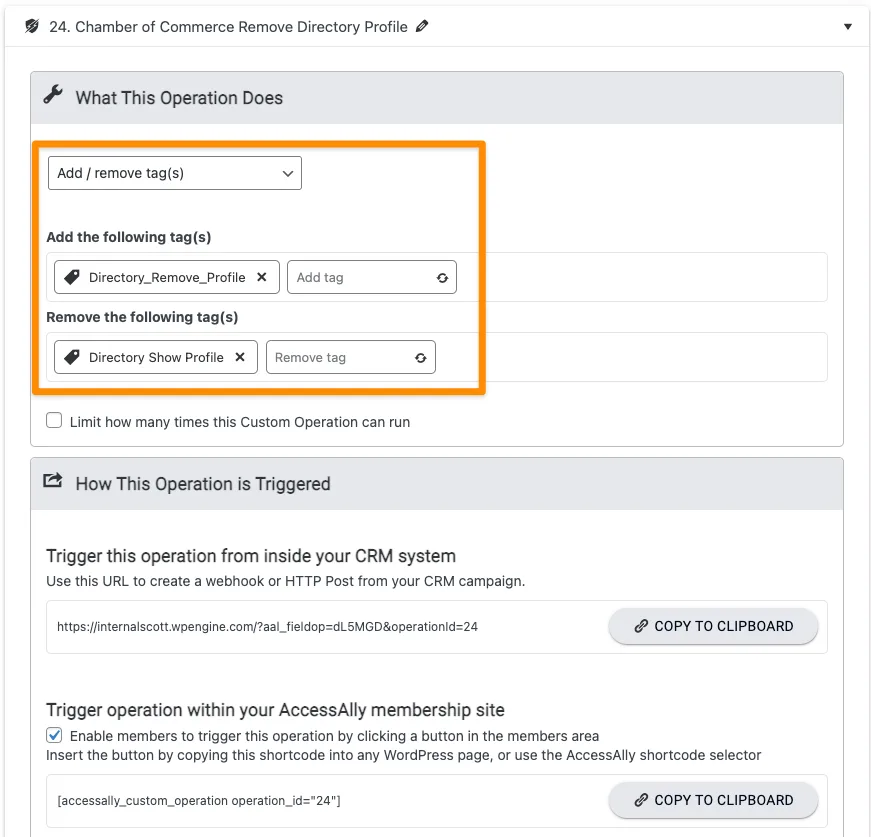This screenshot has width=871, height=837.
Task: Open the Add / remove tag(s) dropdown
Action: tap(175, 173)
